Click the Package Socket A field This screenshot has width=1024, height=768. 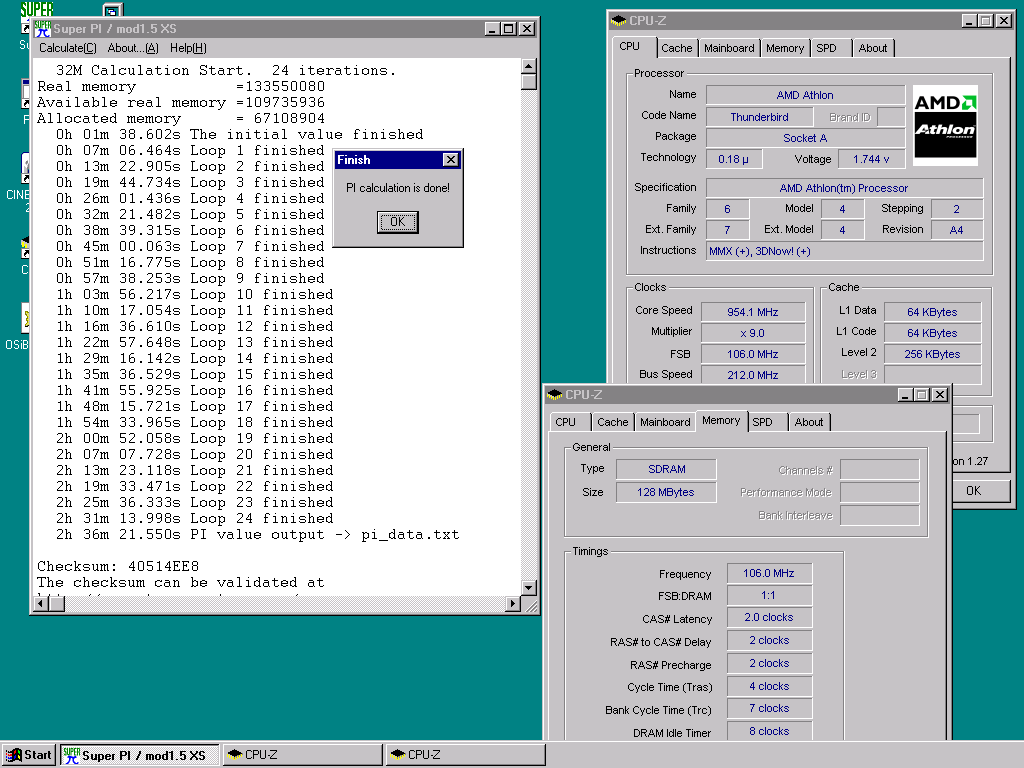click(x=805, y=138)
